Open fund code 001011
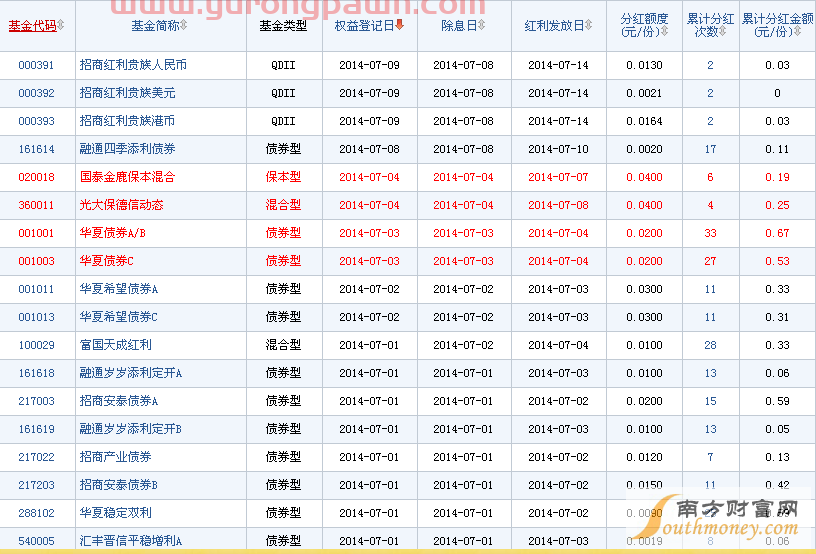Image resolution: width=816 pixels, height=554 pixels. click(x=36, y=290)
